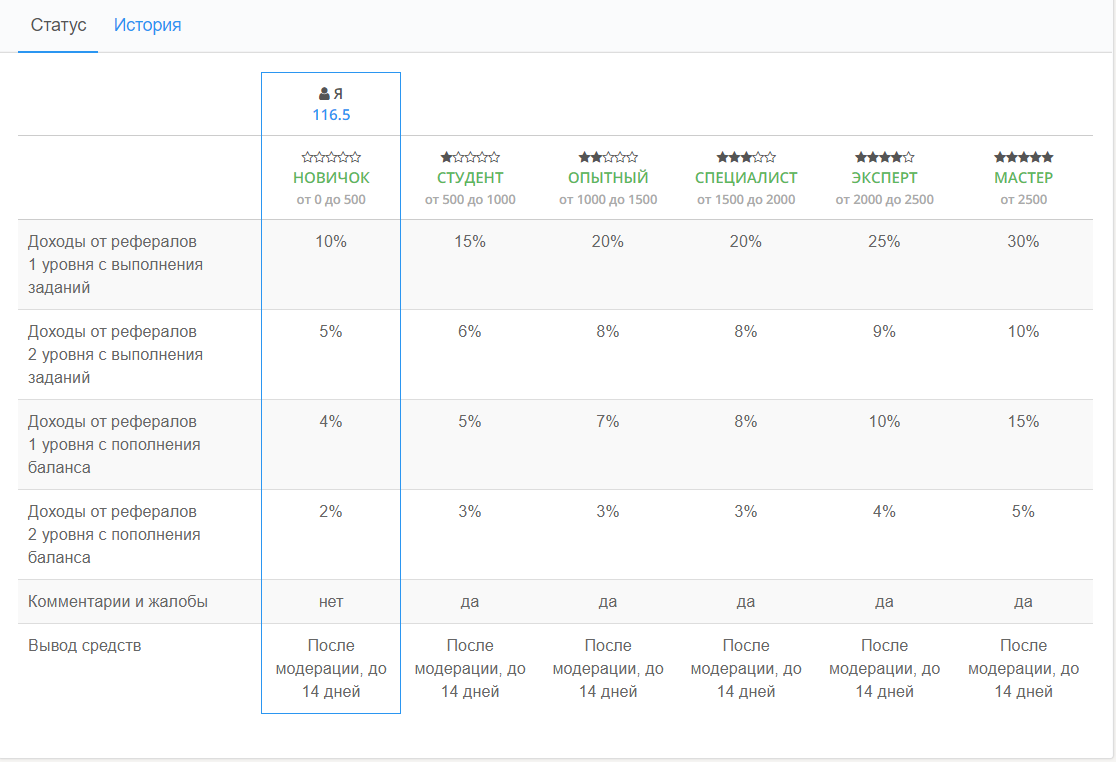Viewport: 1116px width, 762px height.
Task: Click the two-star rating above ОПЫТНЫЙ
Action: click(x=608, y=157)
